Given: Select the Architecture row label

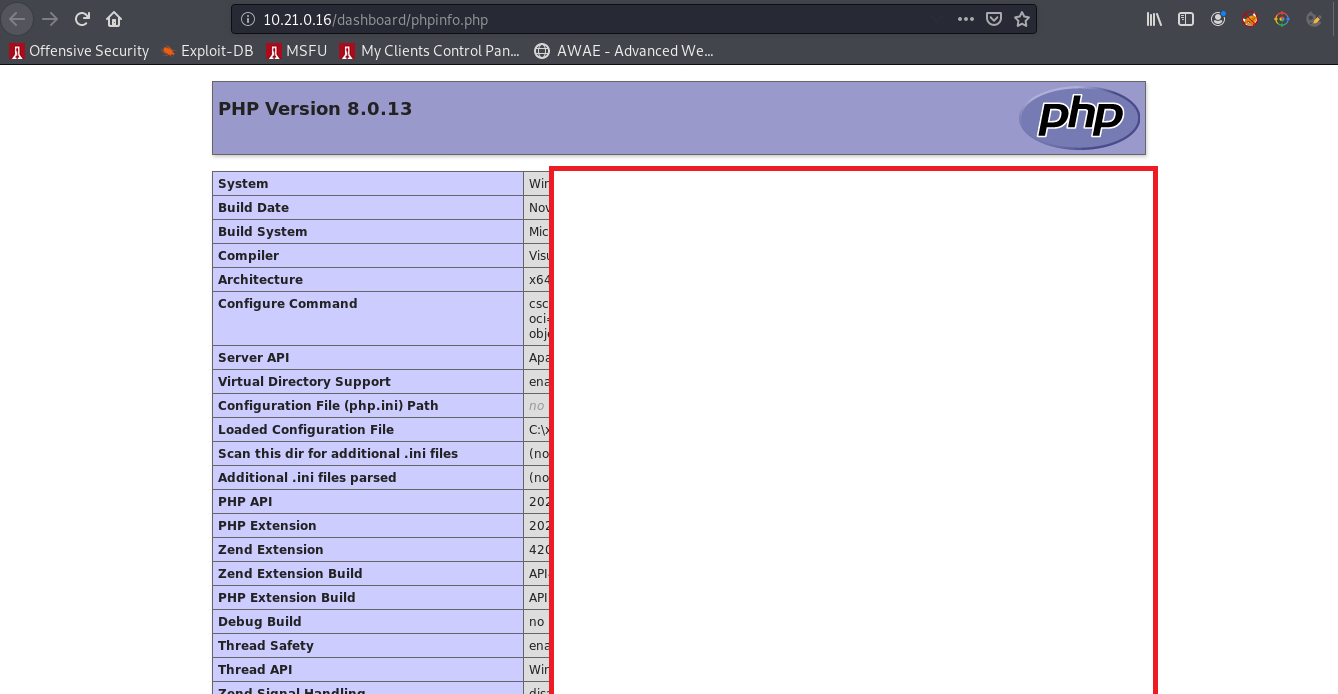Looking at the screenshot, I should tap(260, 280).
